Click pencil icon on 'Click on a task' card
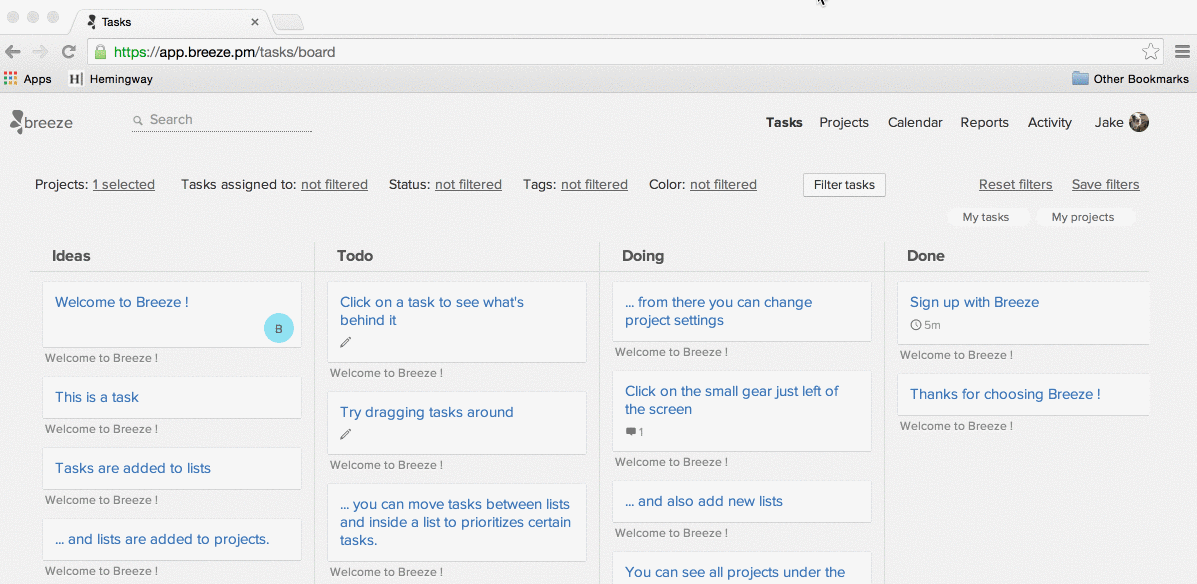Viewport: 1197px width, 584px height. pyautogui.click(x=346, y=342)
